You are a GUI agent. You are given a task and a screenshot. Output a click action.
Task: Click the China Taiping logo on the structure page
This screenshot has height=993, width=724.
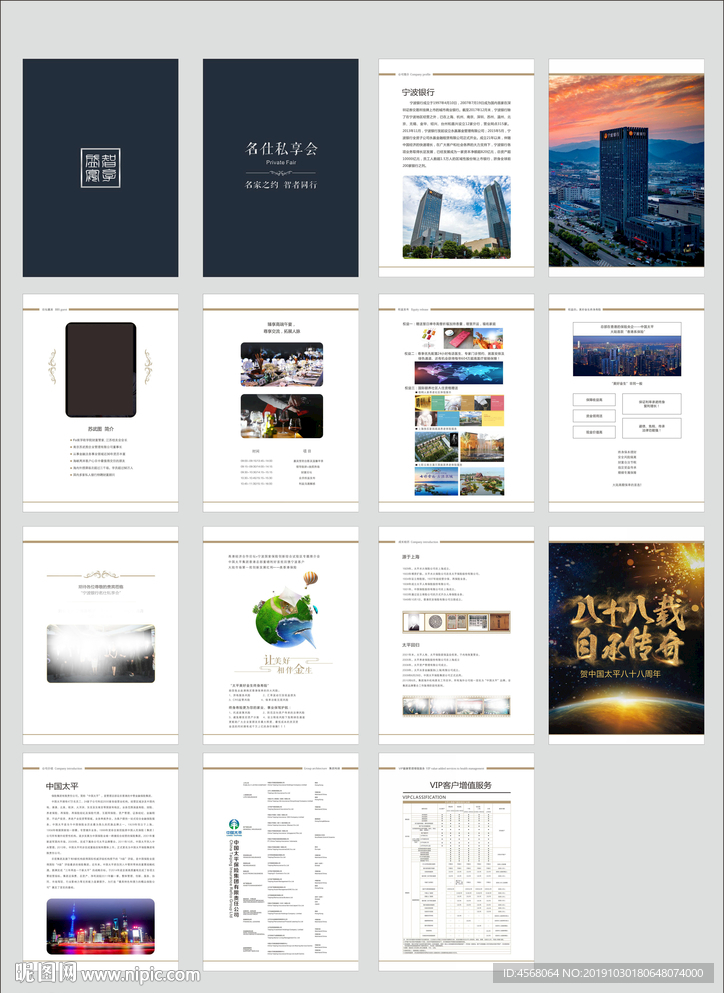click(234, 827)
